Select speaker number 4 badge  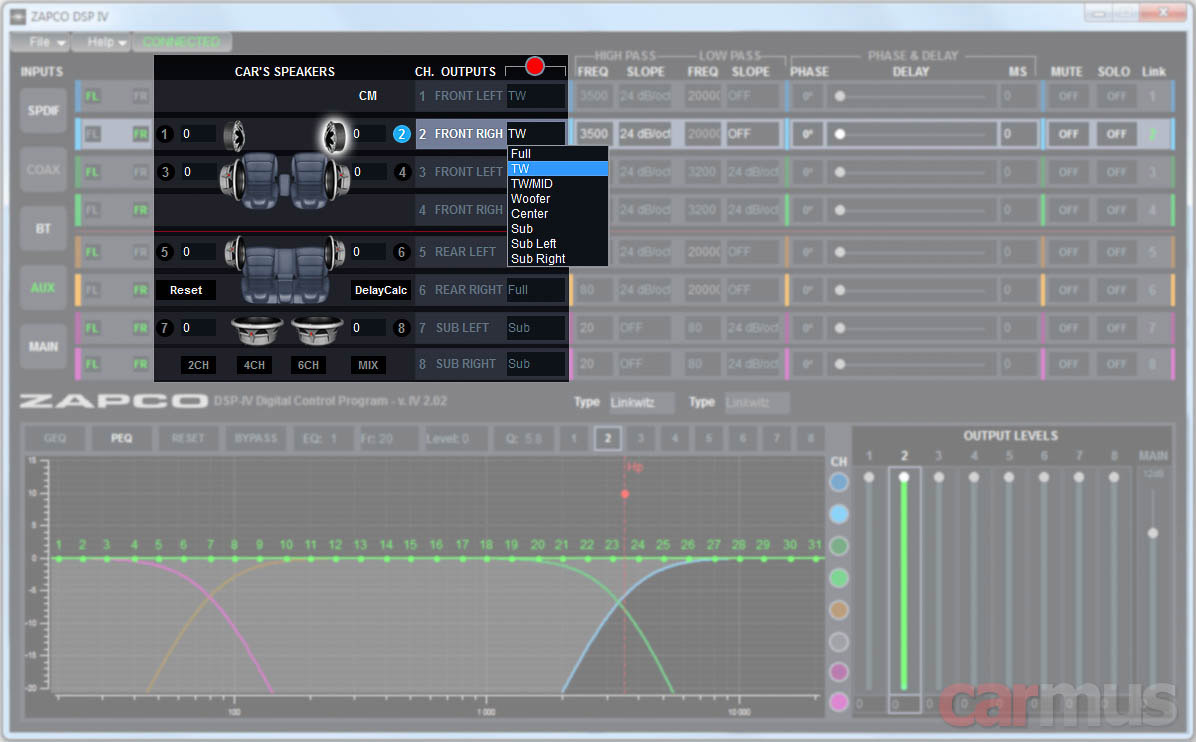point(402,172)
